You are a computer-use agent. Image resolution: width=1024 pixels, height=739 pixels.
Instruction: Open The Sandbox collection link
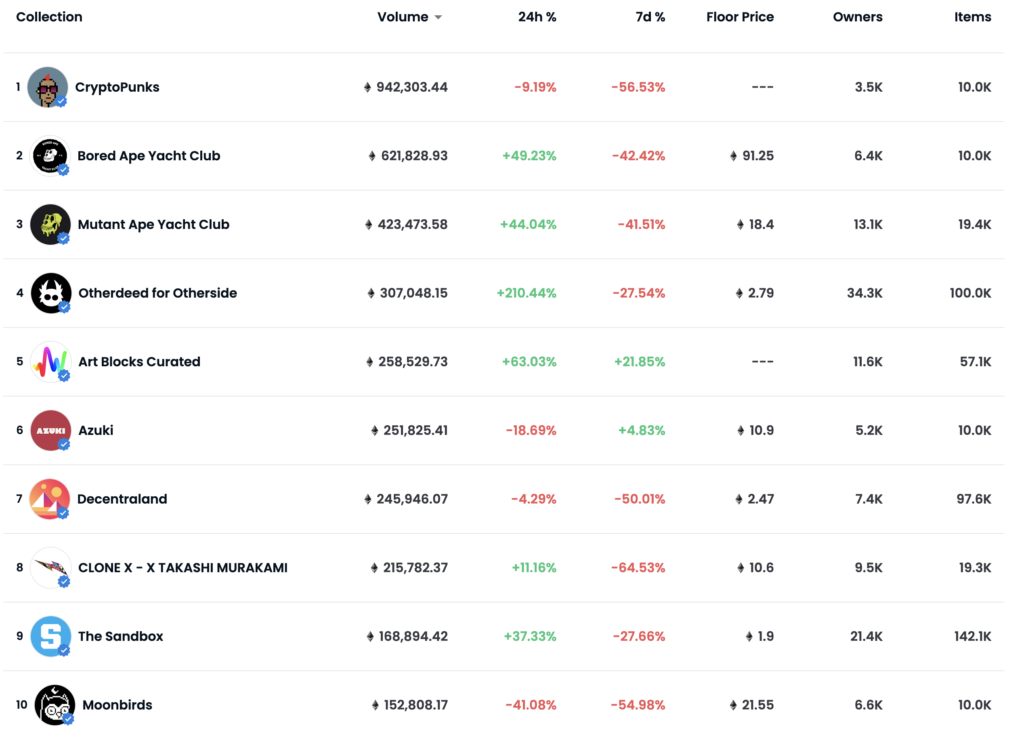(x=121, y=636)
